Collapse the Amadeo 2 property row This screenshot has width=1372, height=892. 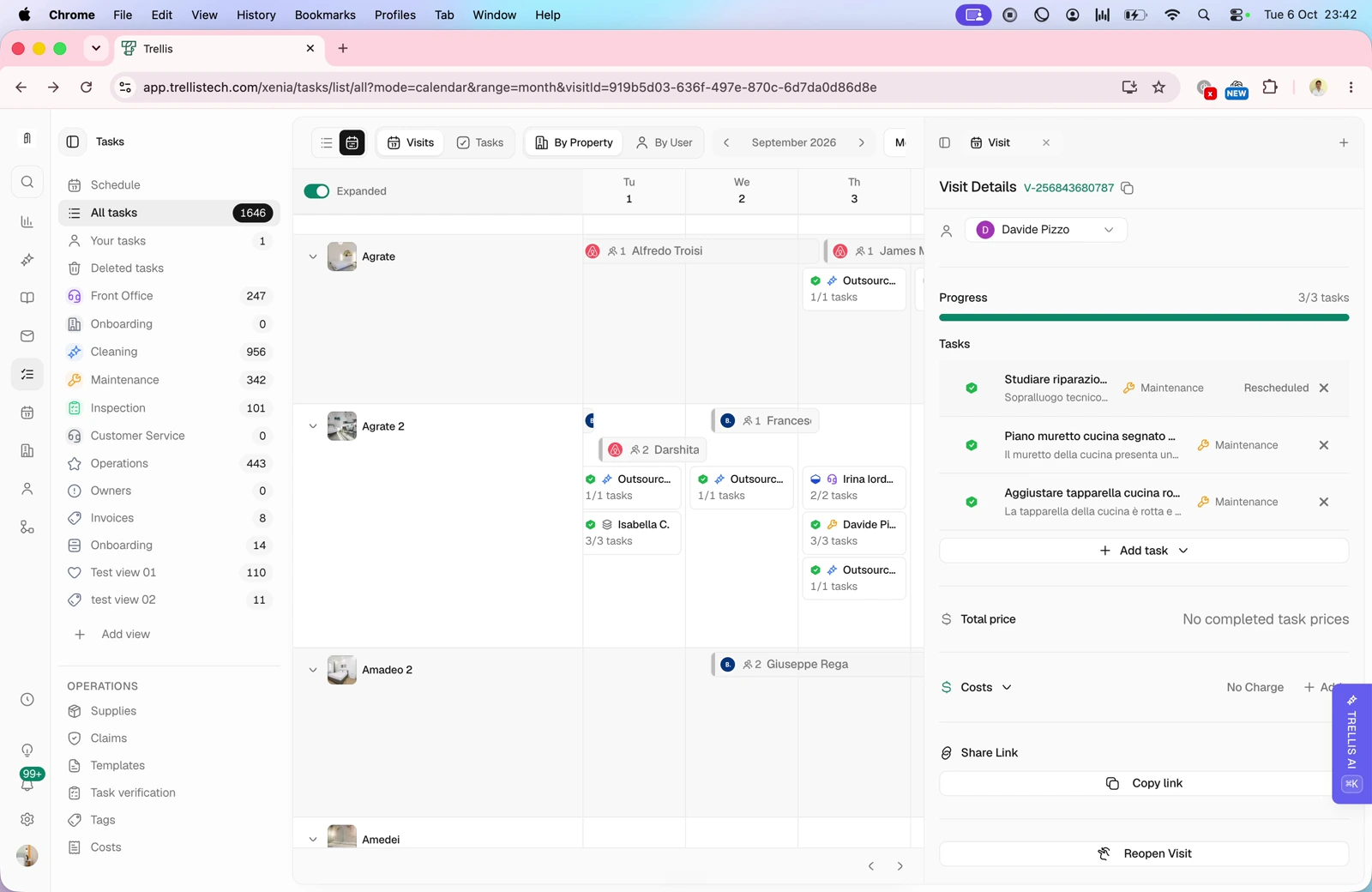[x=313, y=670]
